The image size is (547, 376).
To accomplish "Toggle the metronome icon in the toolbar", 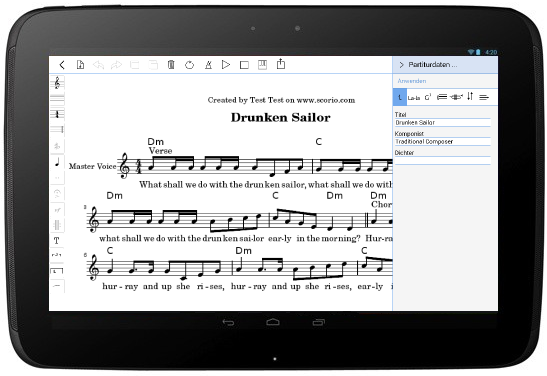I will click(x=208, y=65).
